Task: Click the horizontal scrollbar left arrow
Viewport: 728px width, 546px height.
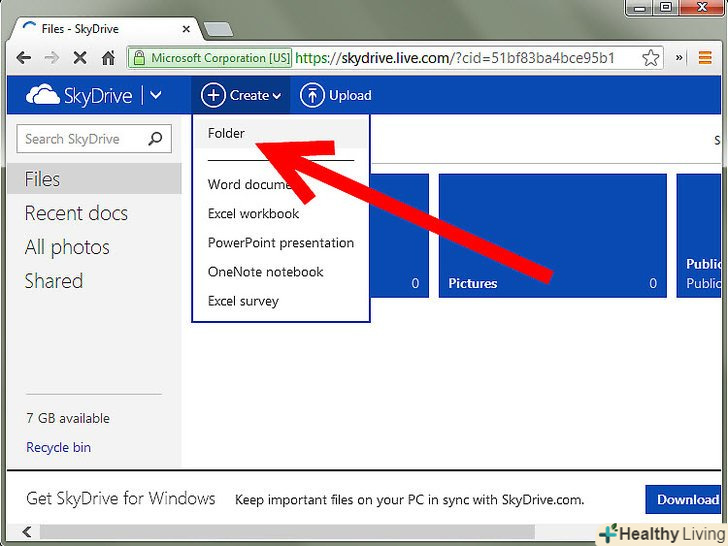Action: tap(26, 532)
